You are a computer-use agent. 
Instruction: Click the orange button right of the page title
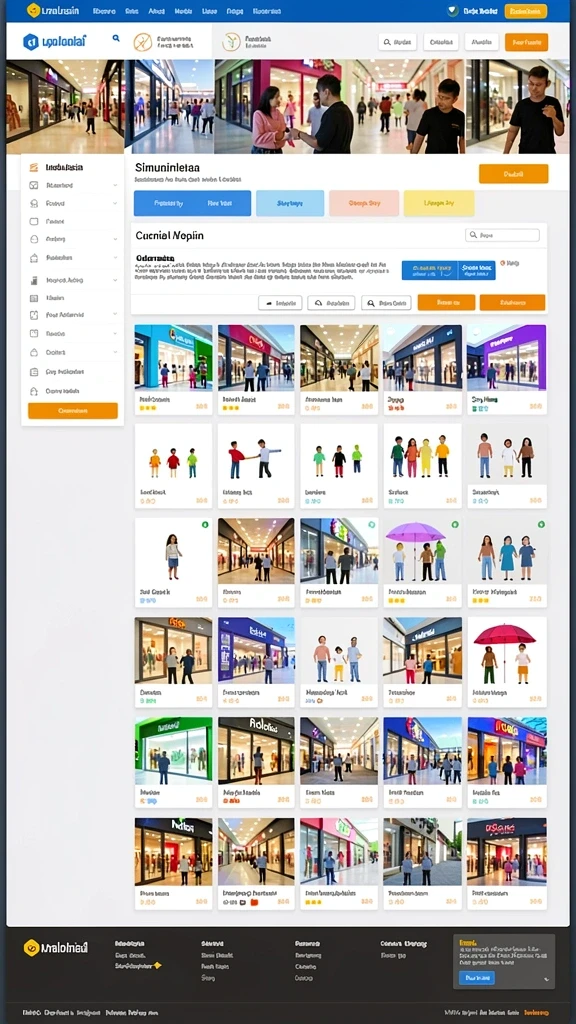(513, 174)
